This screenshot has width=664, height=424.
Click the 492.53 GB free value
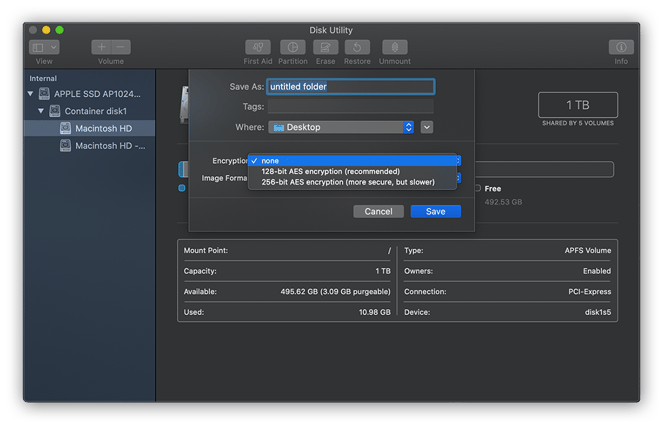pyautogui.click(x=503, y=202)
